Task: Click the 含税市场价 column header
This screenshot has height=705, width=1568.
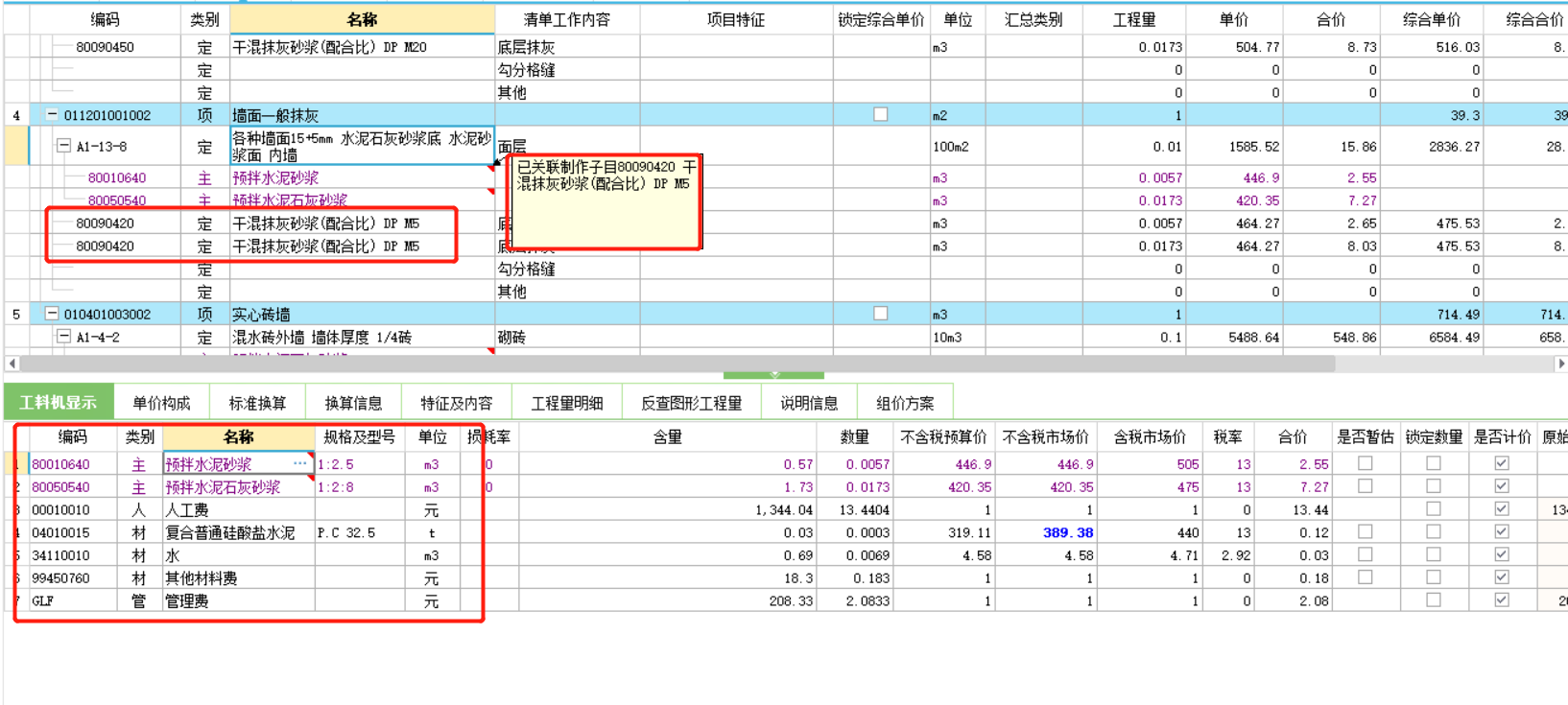Action: pyautogui.click(x=1150, y=437)
